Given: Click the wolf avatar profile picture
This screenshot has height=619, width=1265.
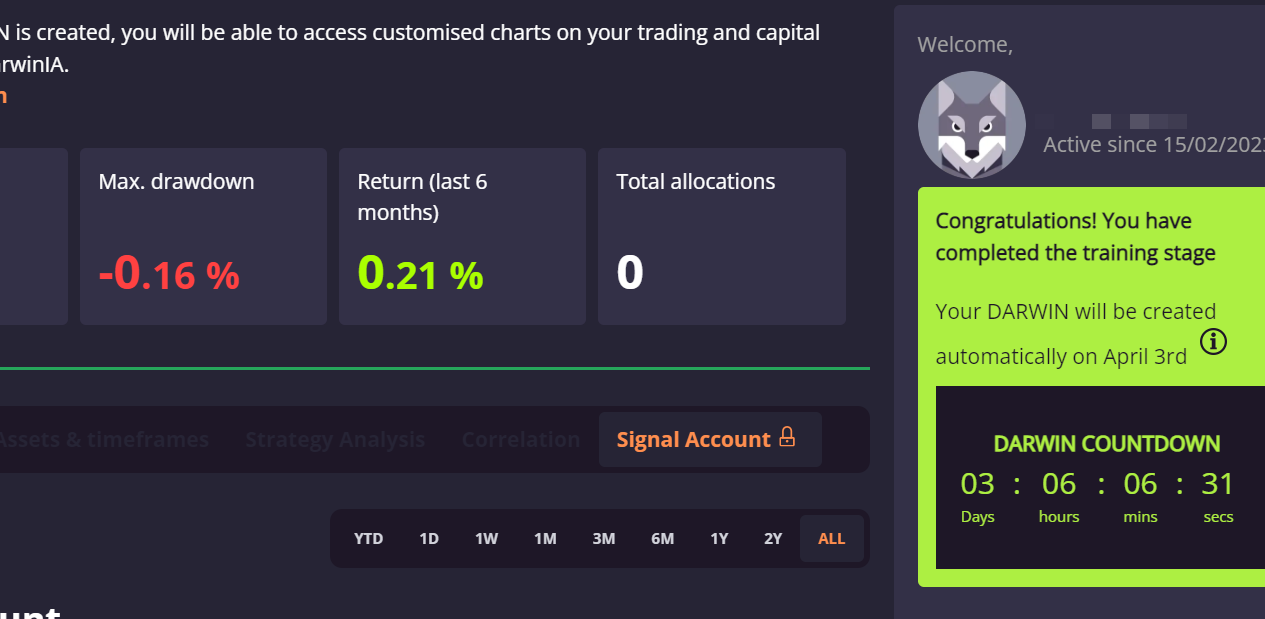Looking at the screenshot, I should pos(972,125).
